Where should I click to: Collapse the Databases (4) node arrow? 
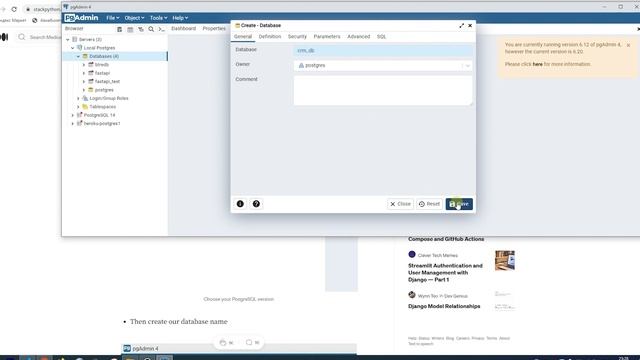[78, 56]
